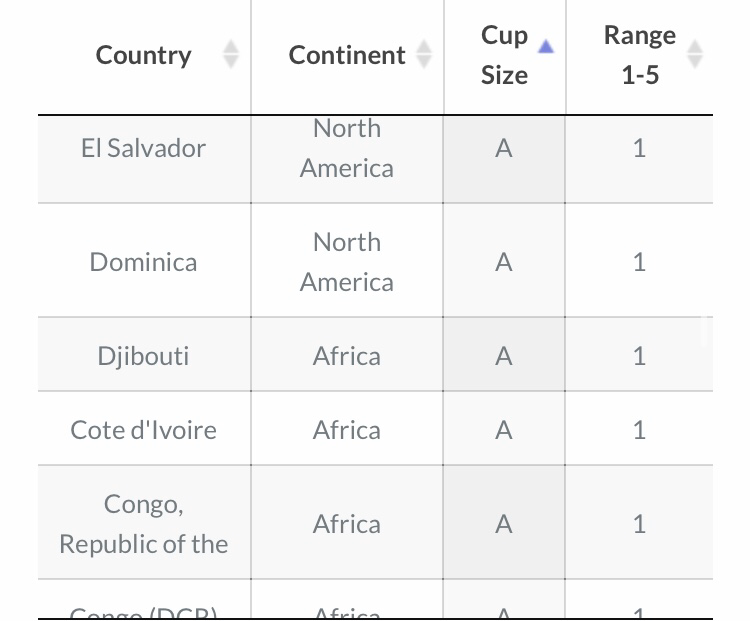The height and width of the screenshot is (621, 750).
Task: Click the Djibouti row name
Action: (143, 355)
